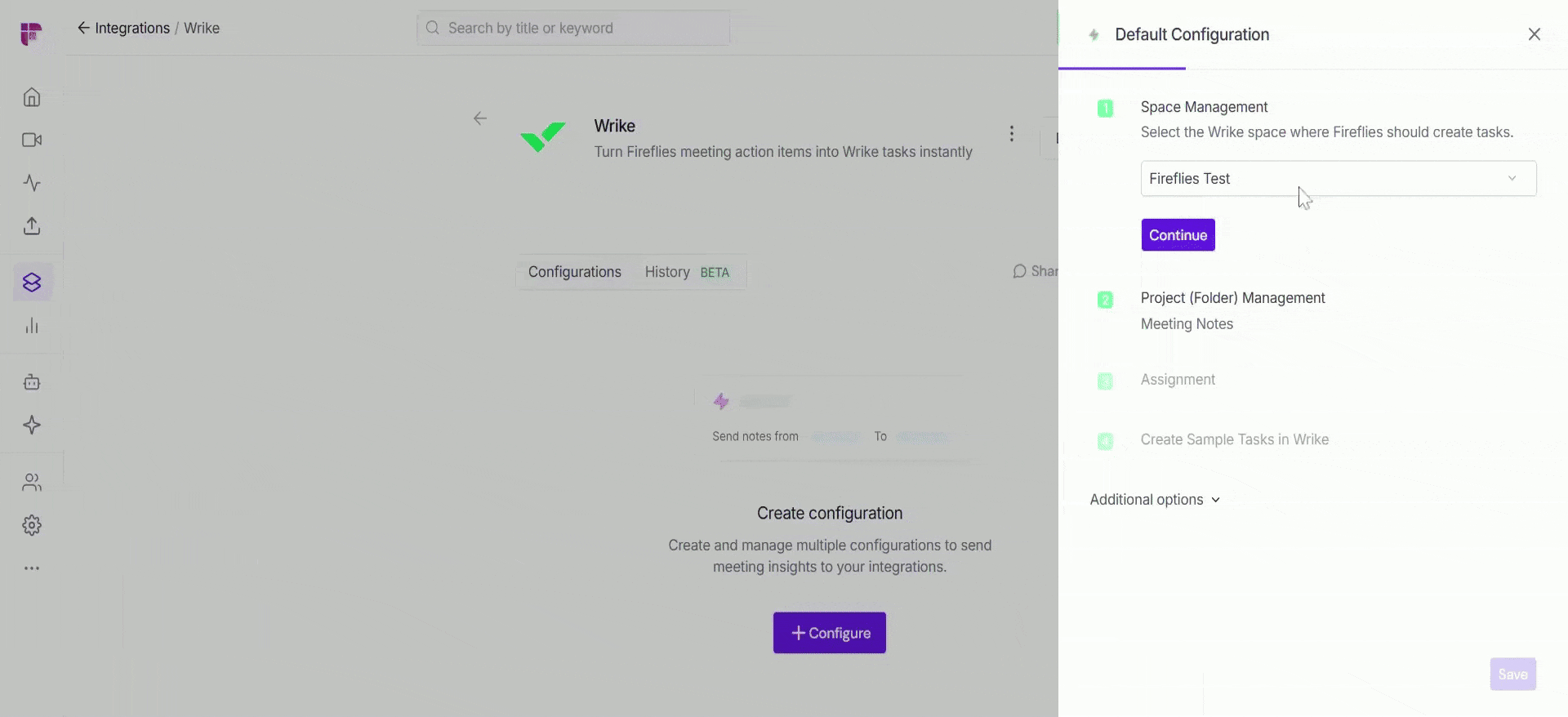Open the Analytics bar chart icon
Screen dimensions: 1568x717
pyautogui.click(x=32, y=327)
